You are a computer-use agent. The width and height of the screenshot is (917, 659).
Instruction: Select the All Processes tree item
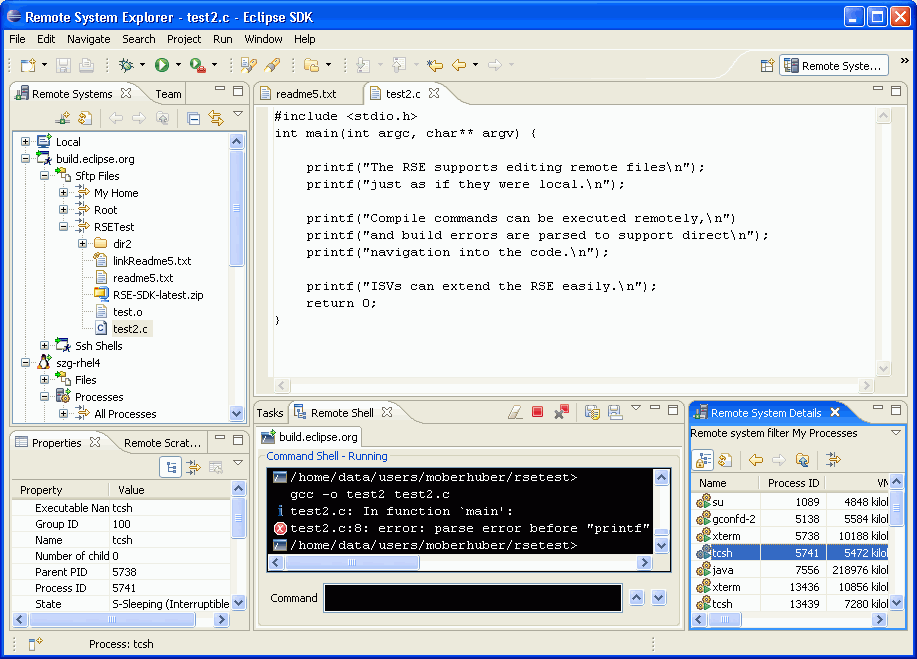tap(125, 414)
